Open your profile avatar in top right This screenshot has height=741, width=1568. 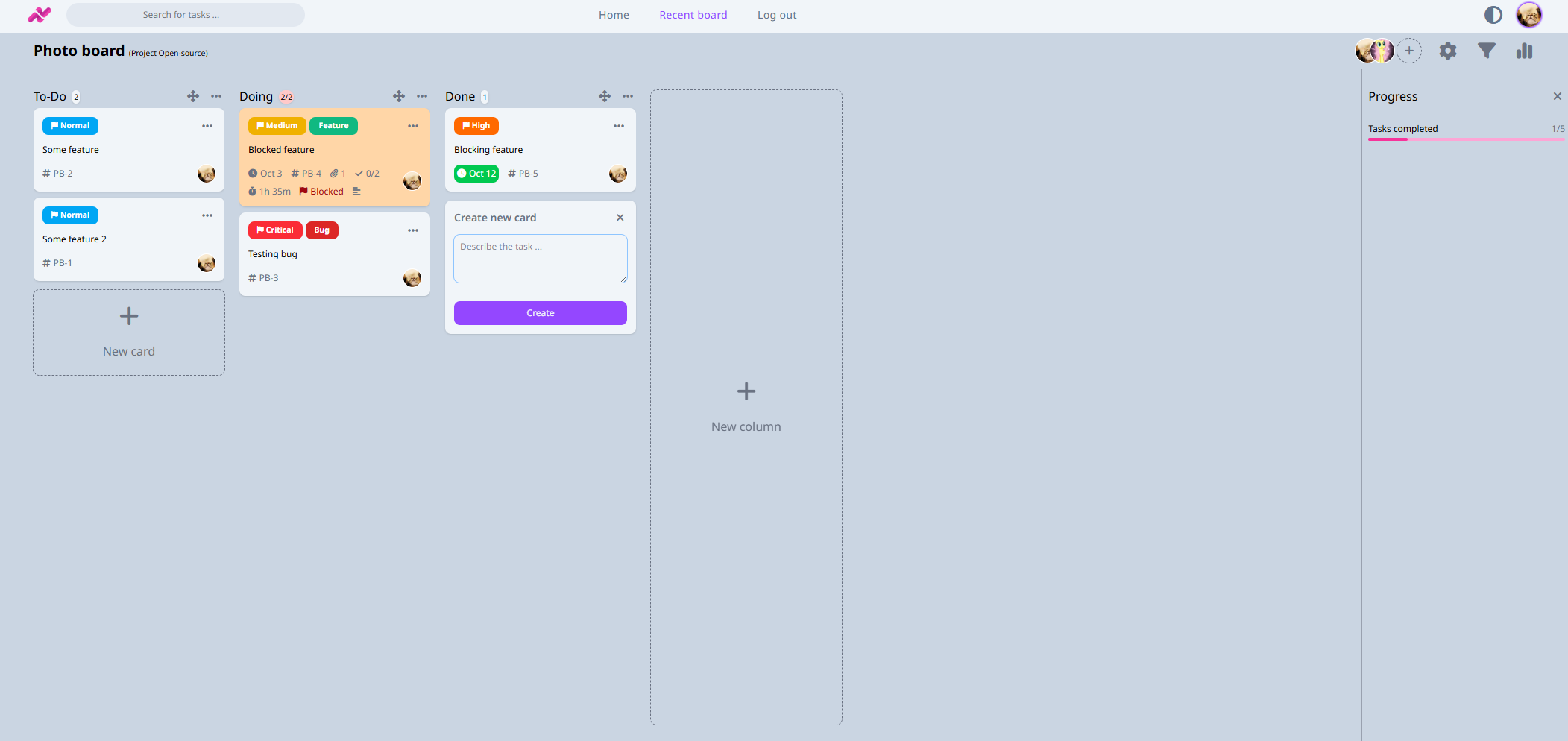point(1529,15)
